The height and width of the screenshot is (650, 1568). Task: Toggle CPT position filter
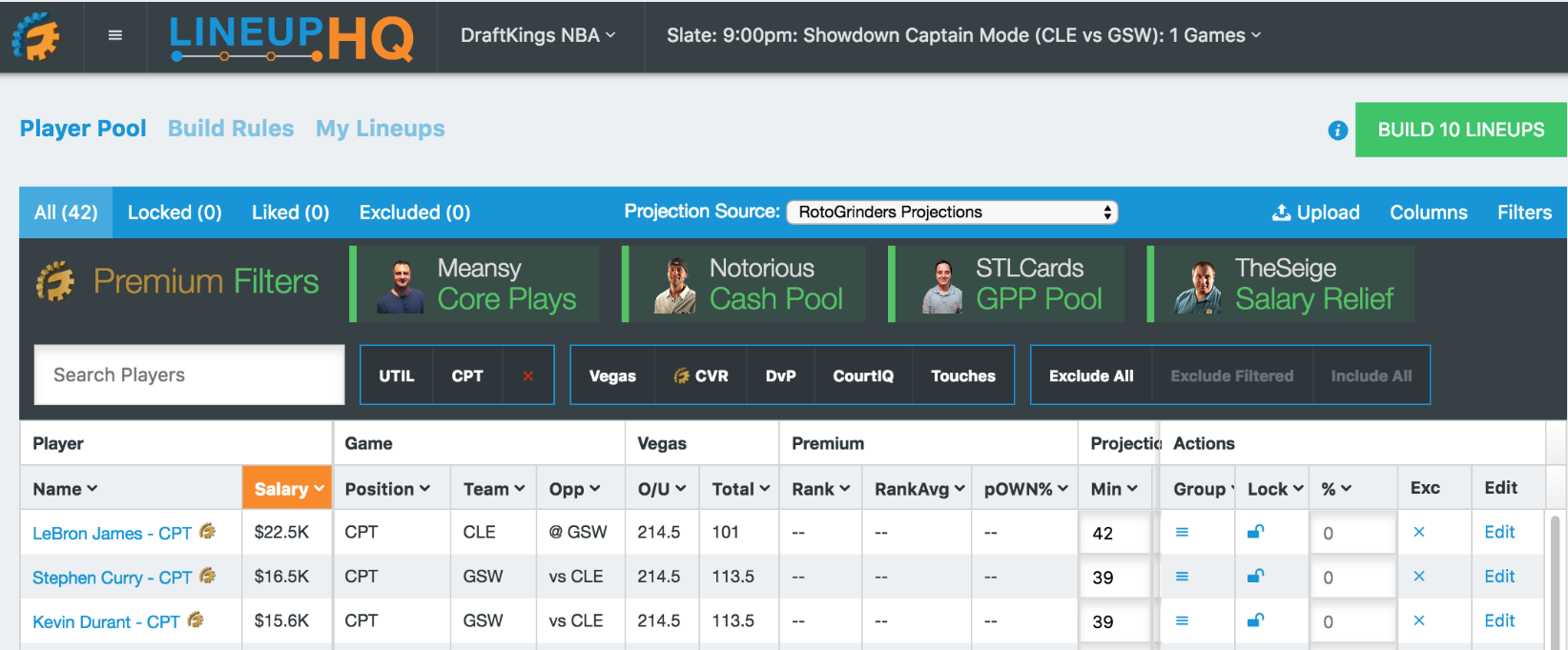click(467, 376)
